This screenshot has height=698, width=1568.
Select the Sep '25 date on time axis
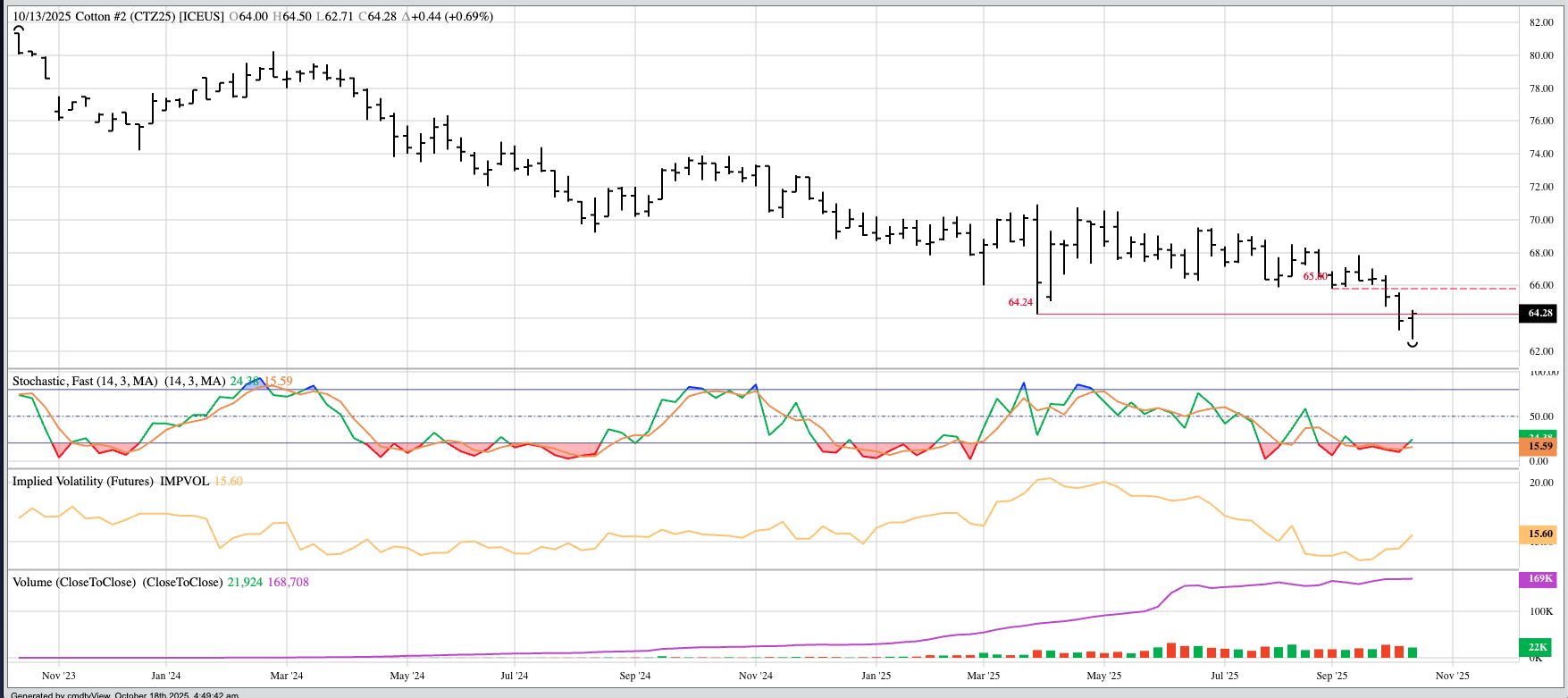pos(1331,676)
